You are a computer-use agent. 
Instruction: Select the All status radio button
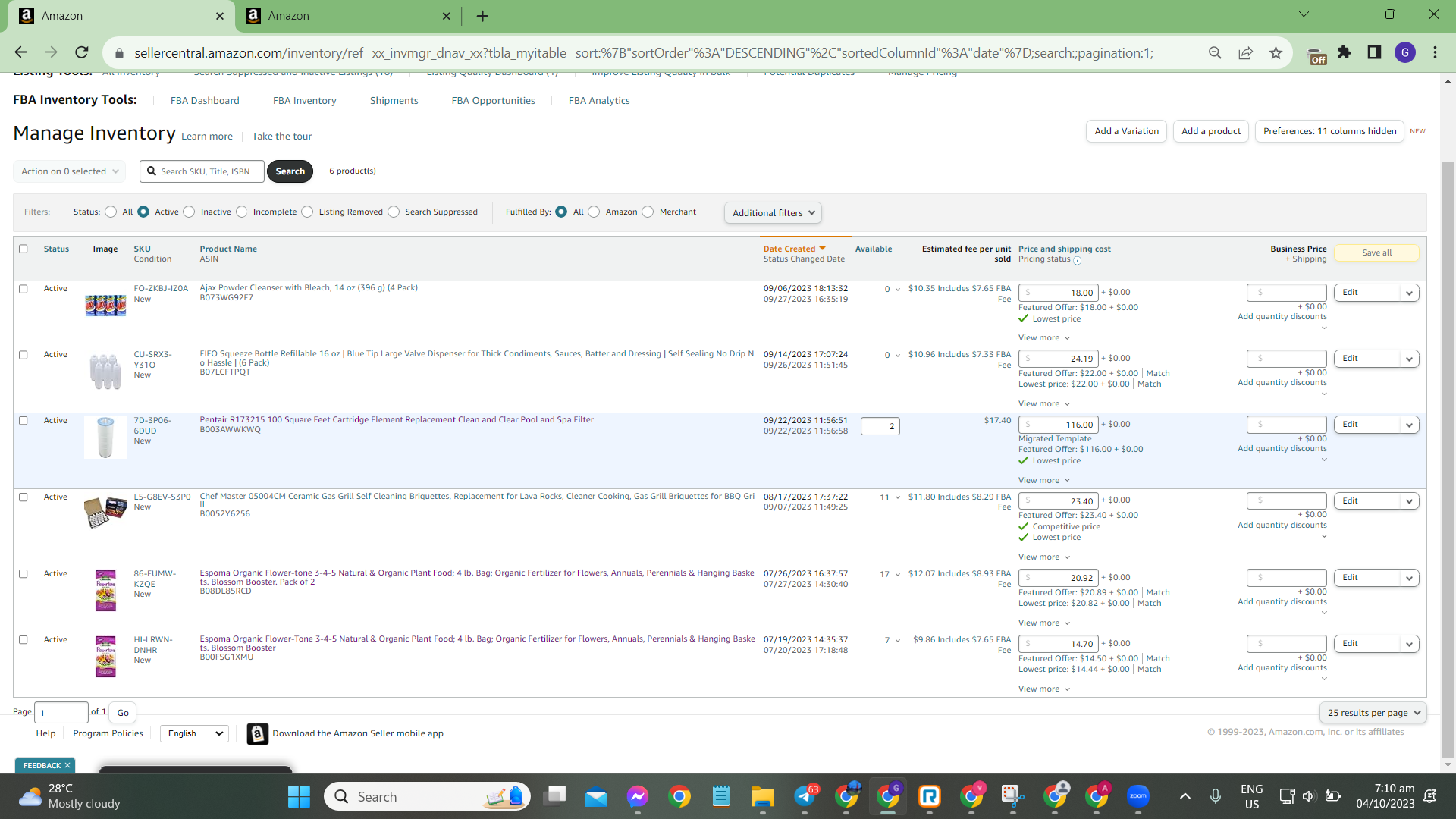(111, 212)
